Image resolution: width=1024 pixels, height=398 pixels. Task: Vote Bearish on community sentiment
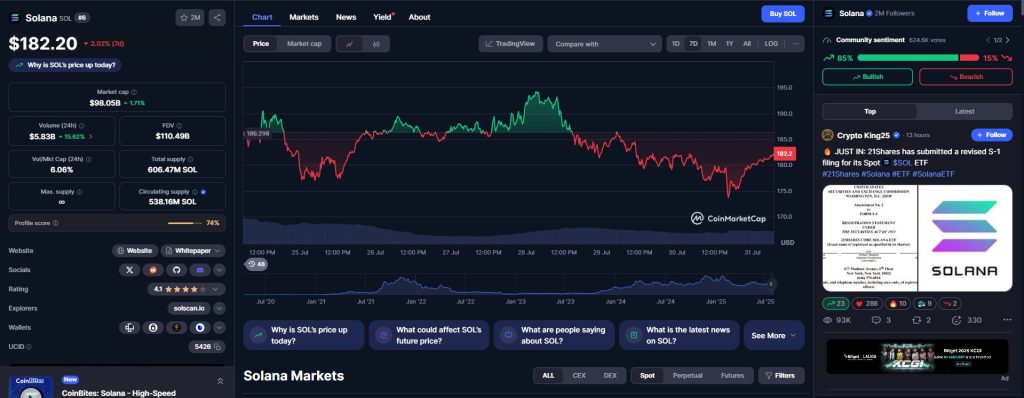pyautogui.click(x=966, y=77)
